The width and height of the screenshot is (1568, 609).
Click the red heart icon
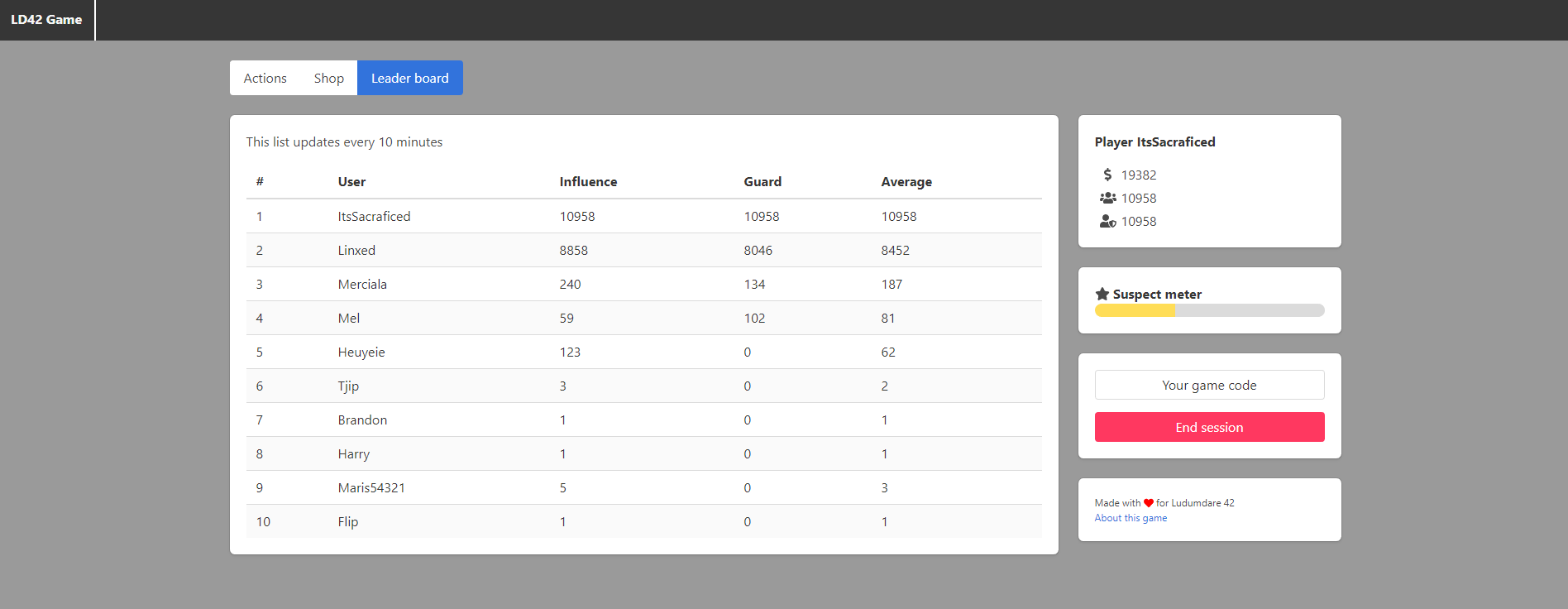(1148, 503)
